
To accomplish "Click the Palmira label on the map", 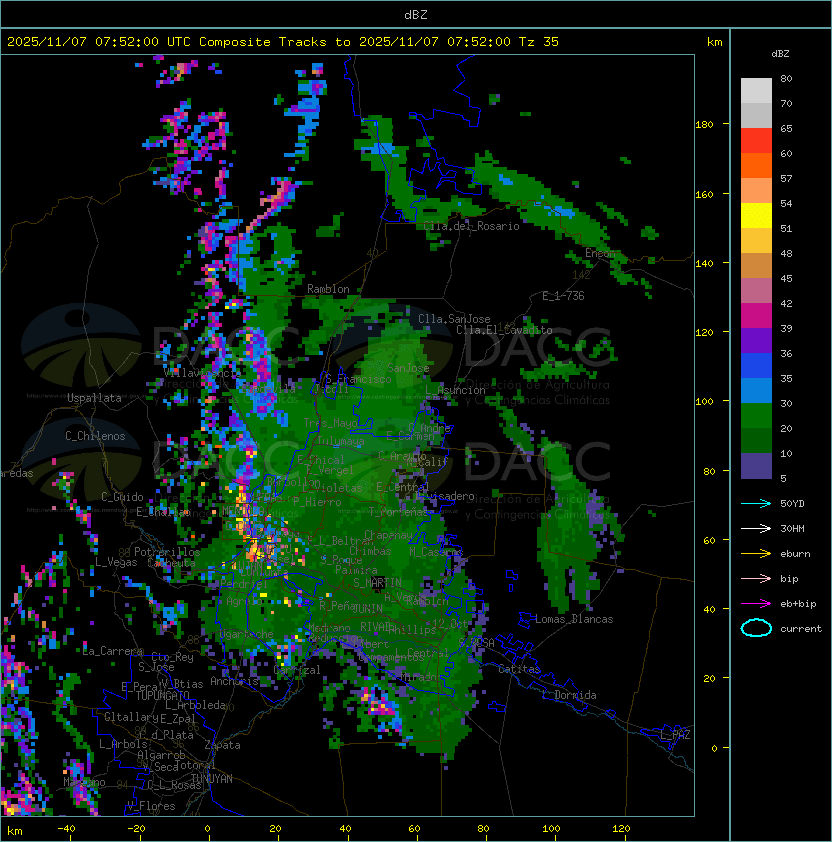I will coord(356,570).
